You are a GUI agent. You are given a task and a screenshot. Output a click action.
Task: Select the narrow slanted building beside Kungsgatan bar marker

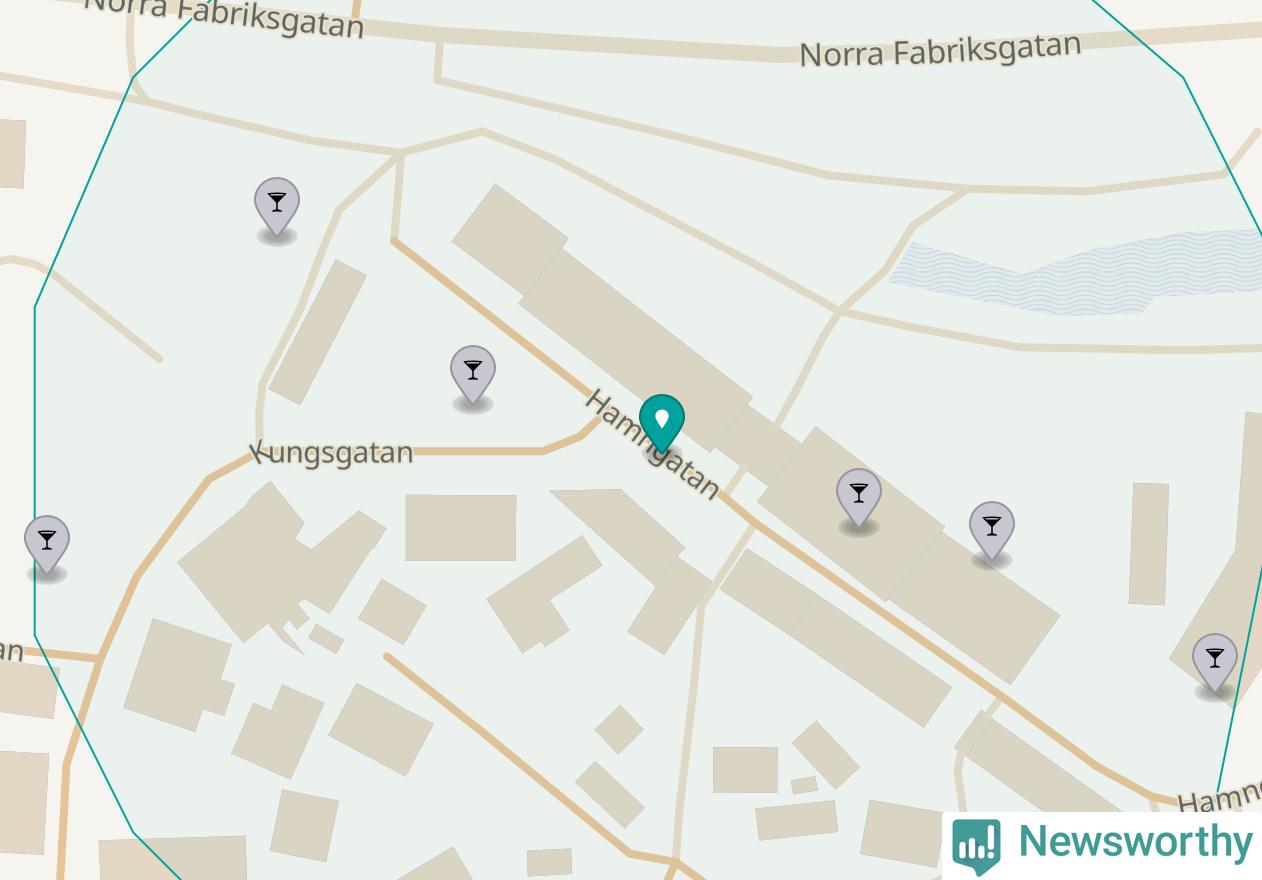pyautogui.click(x=318, y=332)
